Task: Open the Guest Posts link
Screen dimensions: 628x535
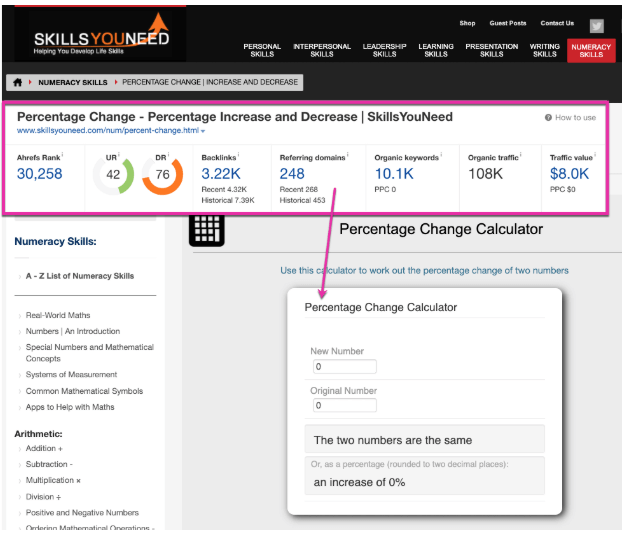Action: (x=508, y=23)
